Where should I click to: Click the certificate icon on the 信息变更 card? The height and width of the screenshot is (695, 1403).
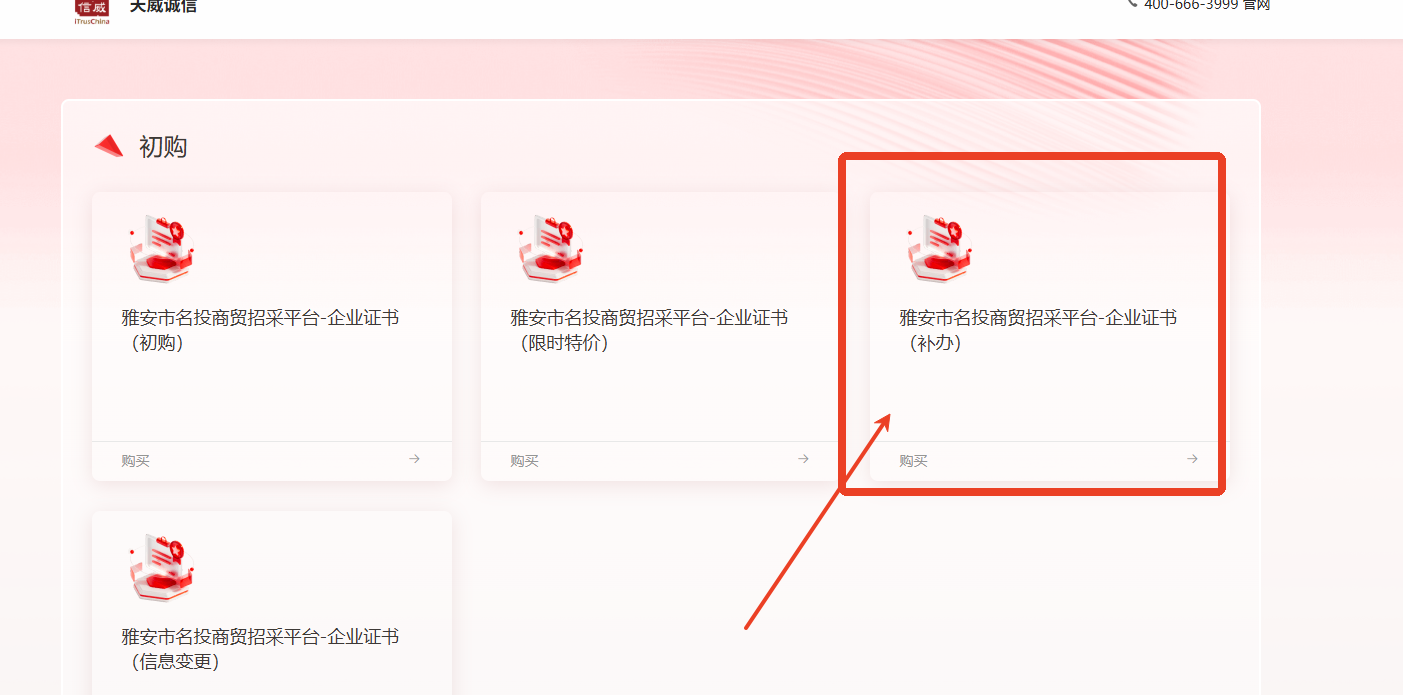[161, 567]
